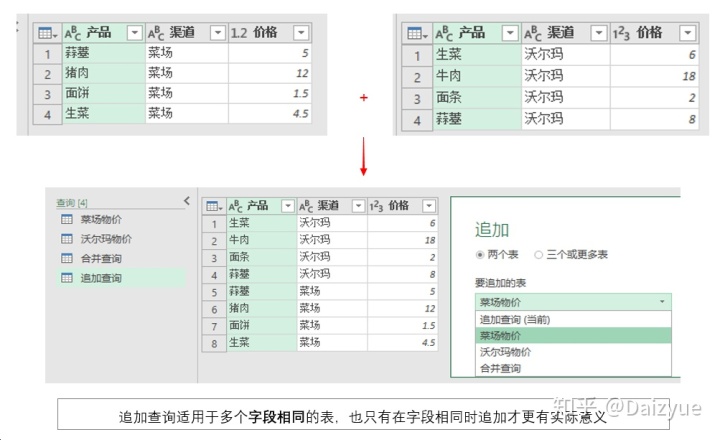Open 渠道 filter dropdown in top-left table

218,33
